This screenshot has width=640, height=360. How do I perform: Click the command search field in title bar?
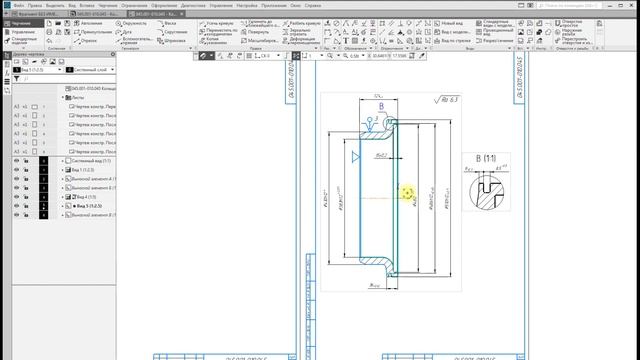pyautogui.click(x=569, y=6)
